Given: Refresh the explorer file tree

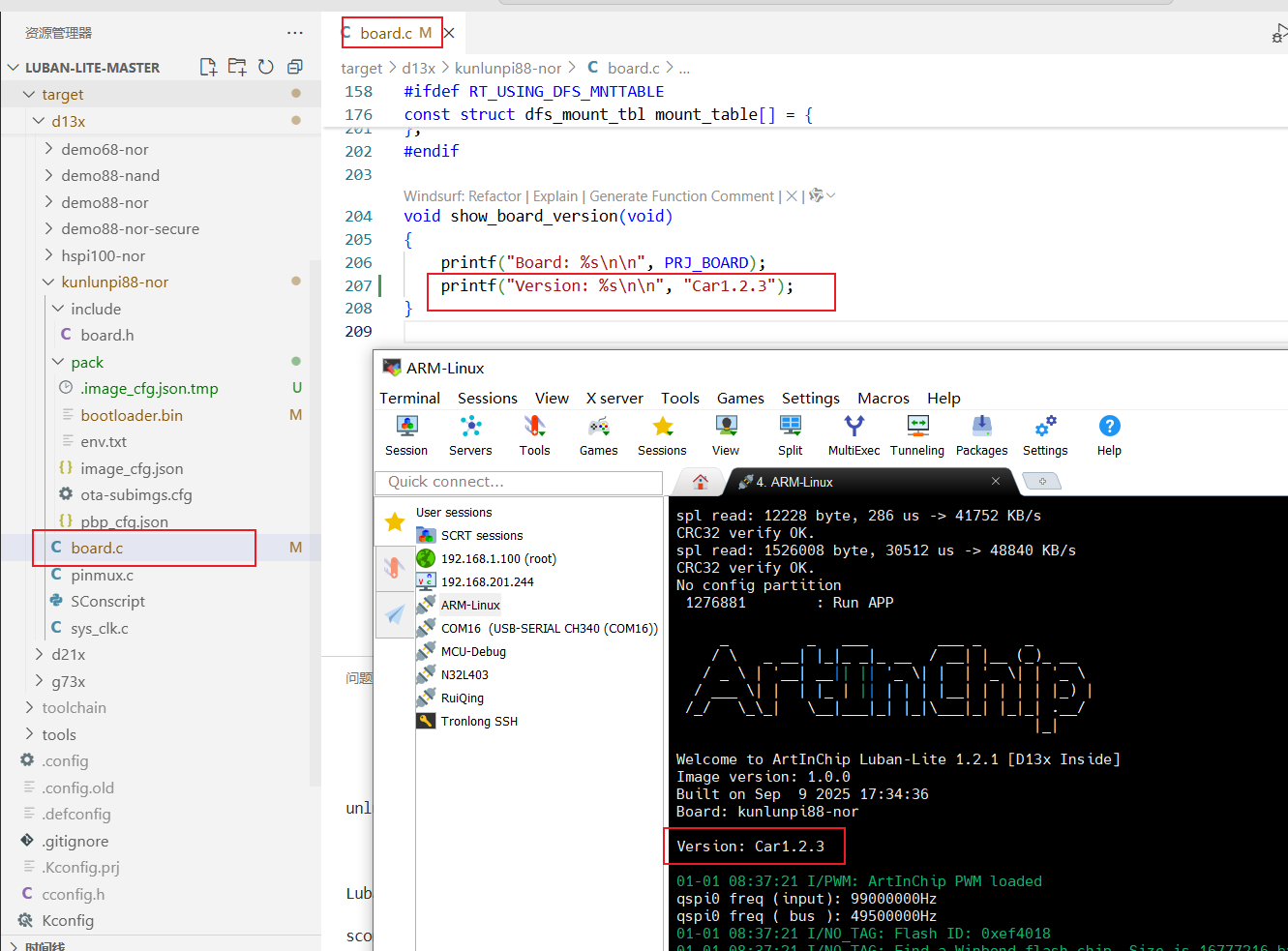Looking at the screenshot, I should click(266, 67).
